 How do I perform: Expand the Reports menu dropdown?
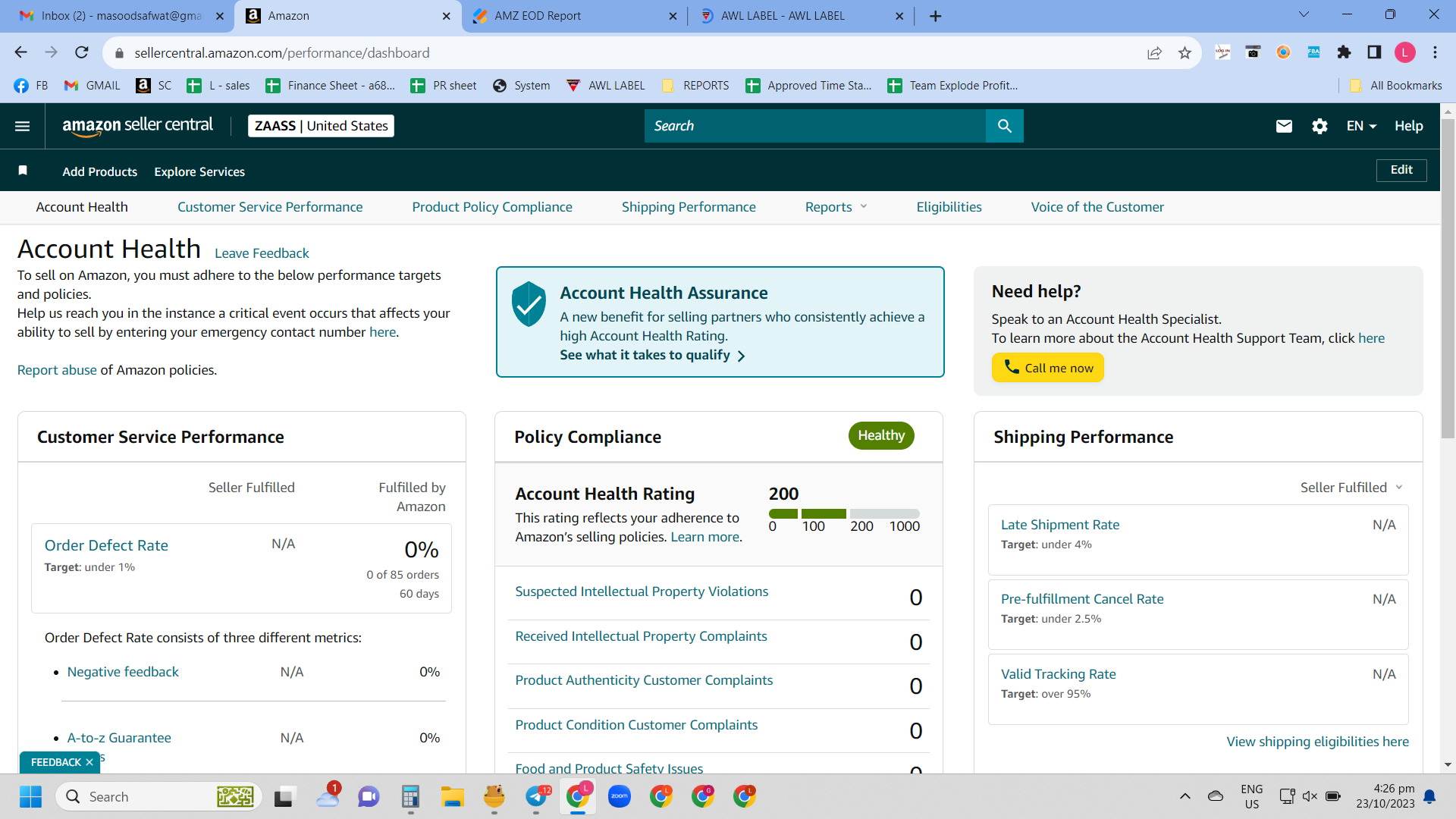coord(836,207)
